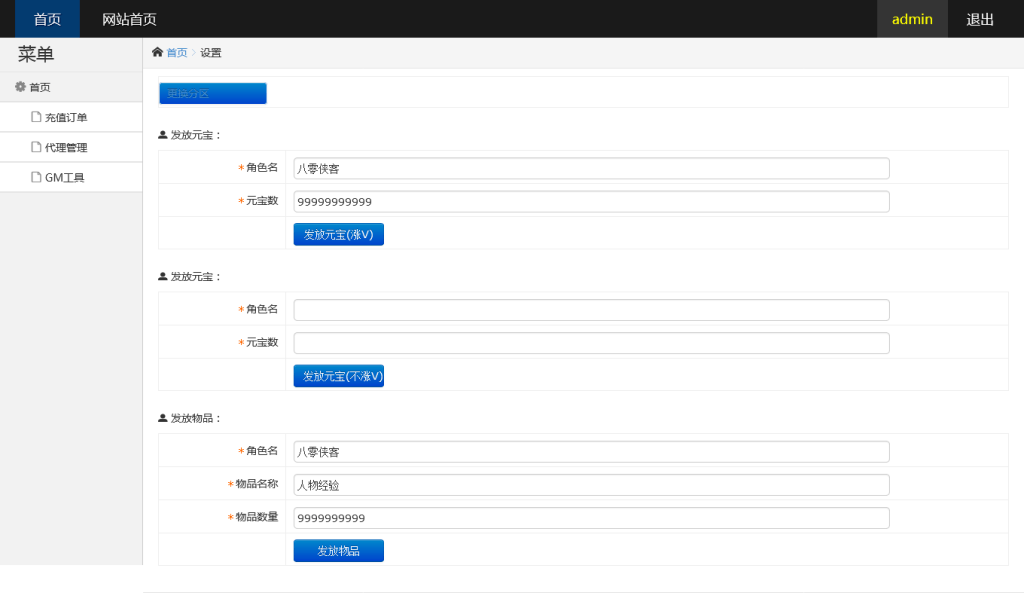Click the empty 元宝数 input field
This screenshot has width=1024, height=611.
point(591,343)
